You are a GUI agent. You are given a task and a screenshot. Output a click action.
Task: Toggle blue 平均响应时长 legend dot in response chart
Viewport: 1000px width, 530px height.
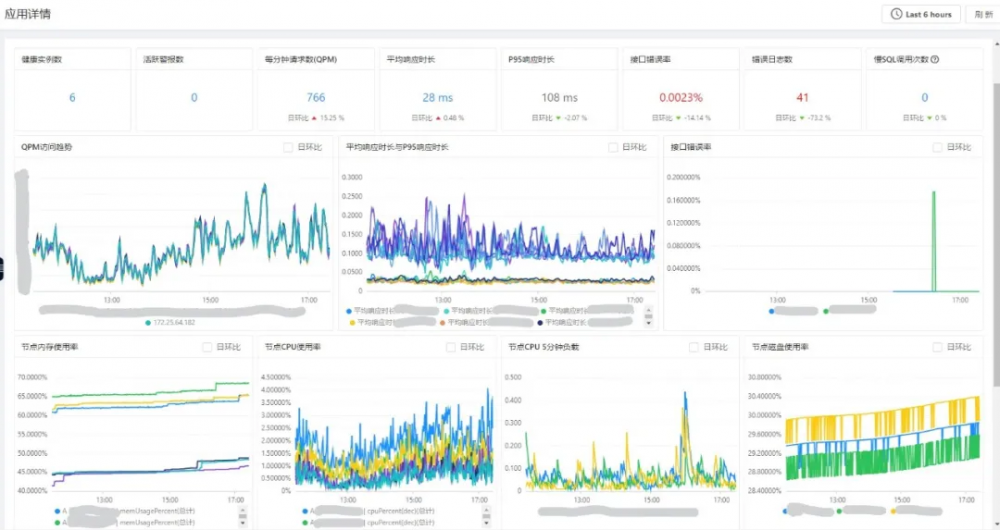pyautogui.click(x=348, y=311)
